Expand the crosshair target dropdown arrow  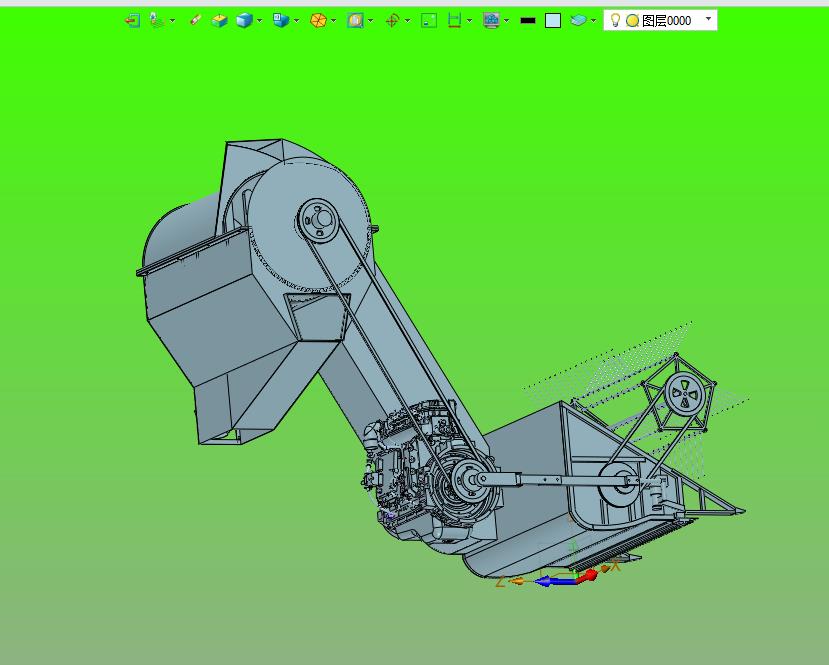click(408, 21)
